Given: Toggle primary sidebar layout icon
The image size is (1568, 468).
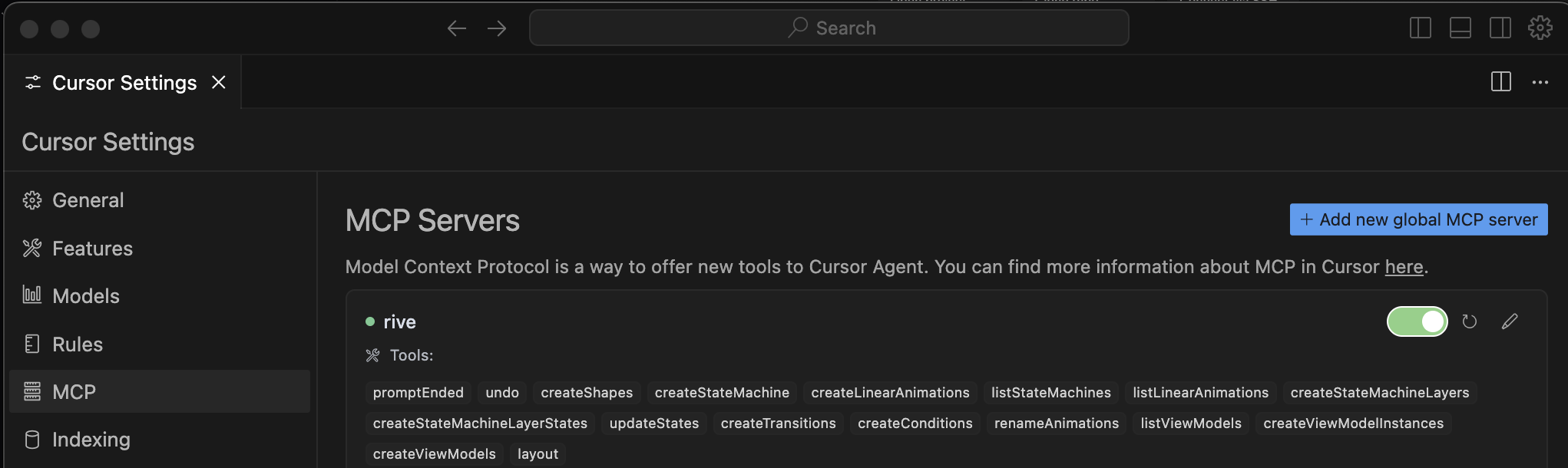Looking at the screenshot, I should point(1421,28).
